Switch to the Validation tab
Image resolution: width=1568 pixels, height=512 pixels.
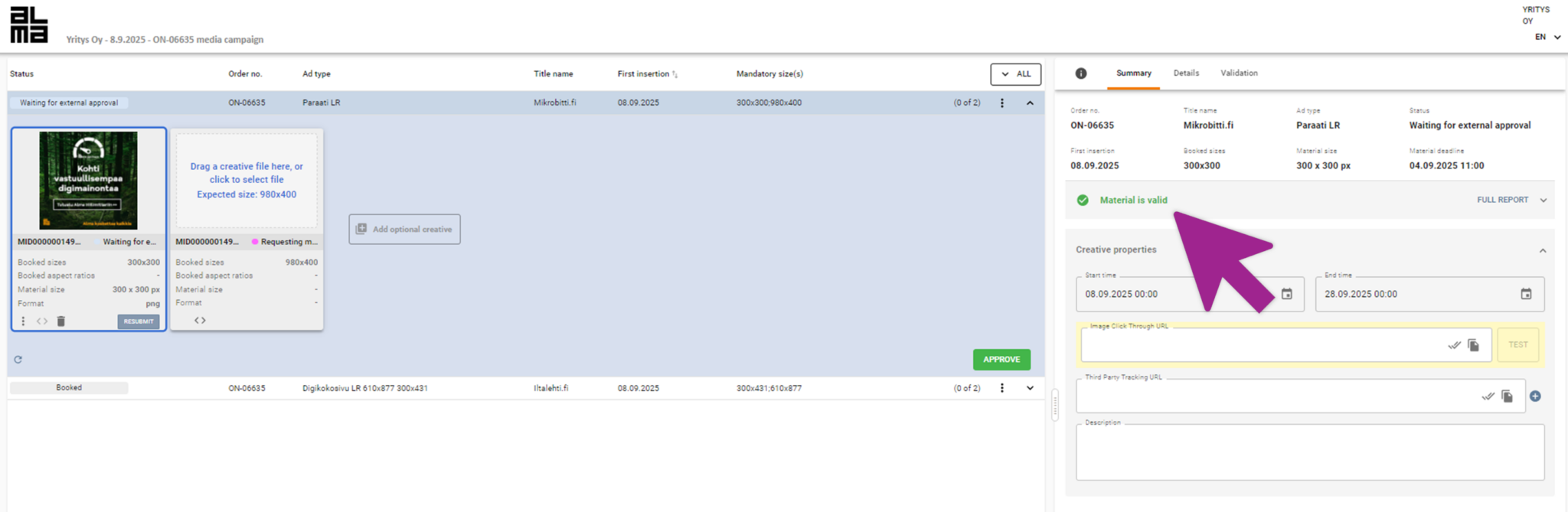point(1239,73)
